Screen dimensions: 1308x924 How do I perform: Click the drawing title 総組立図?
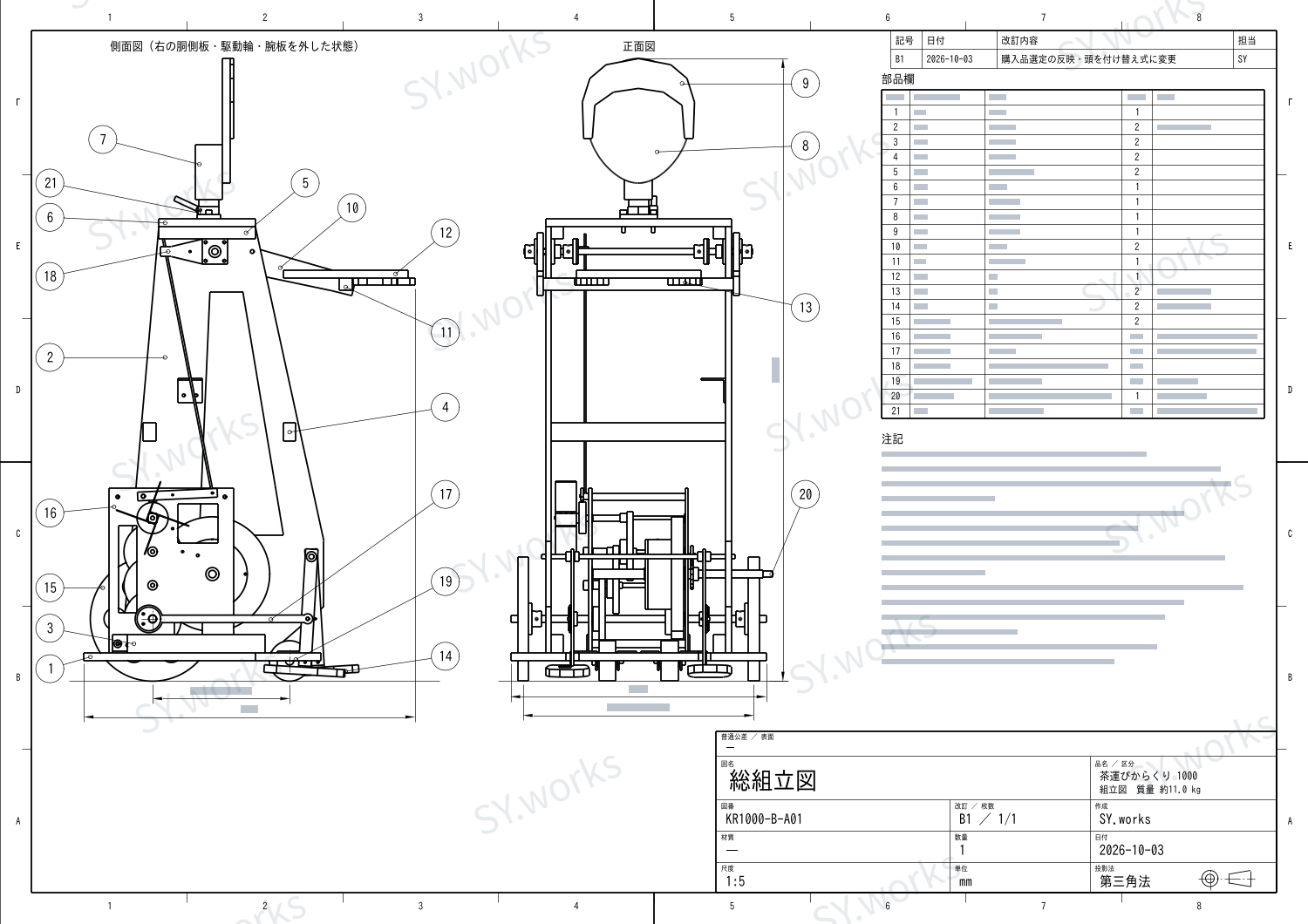pos(773,780)
